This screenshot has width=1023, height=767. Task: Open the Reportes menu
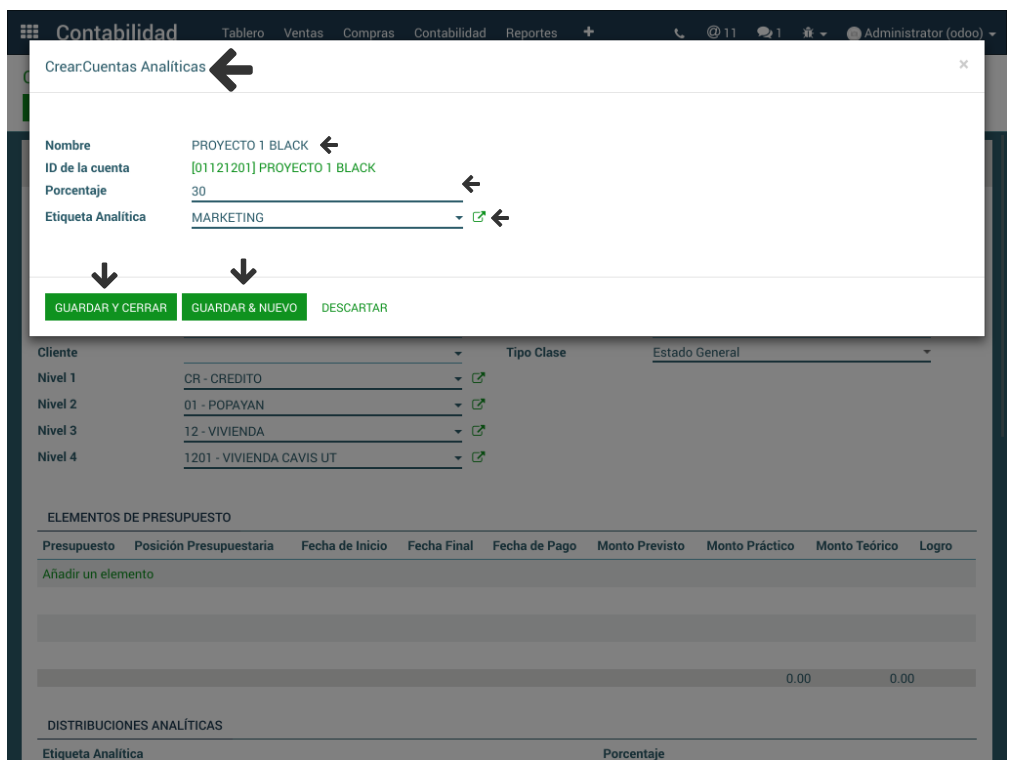click(x=531, y=33)
